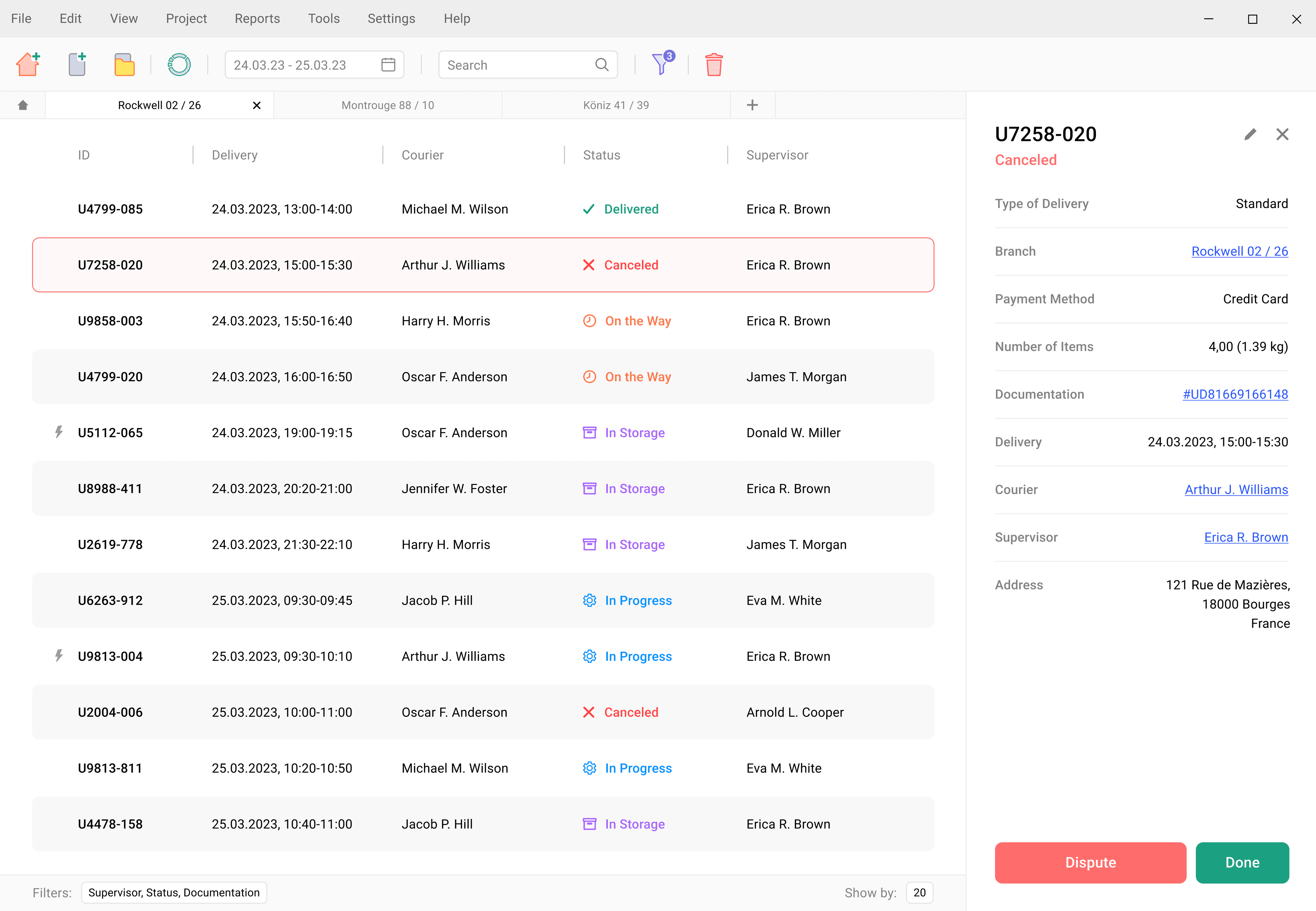This screenshot has height=911, width=1316.
Task: Click the gear icon on U6263-912 row
Action: pos(590,600)
